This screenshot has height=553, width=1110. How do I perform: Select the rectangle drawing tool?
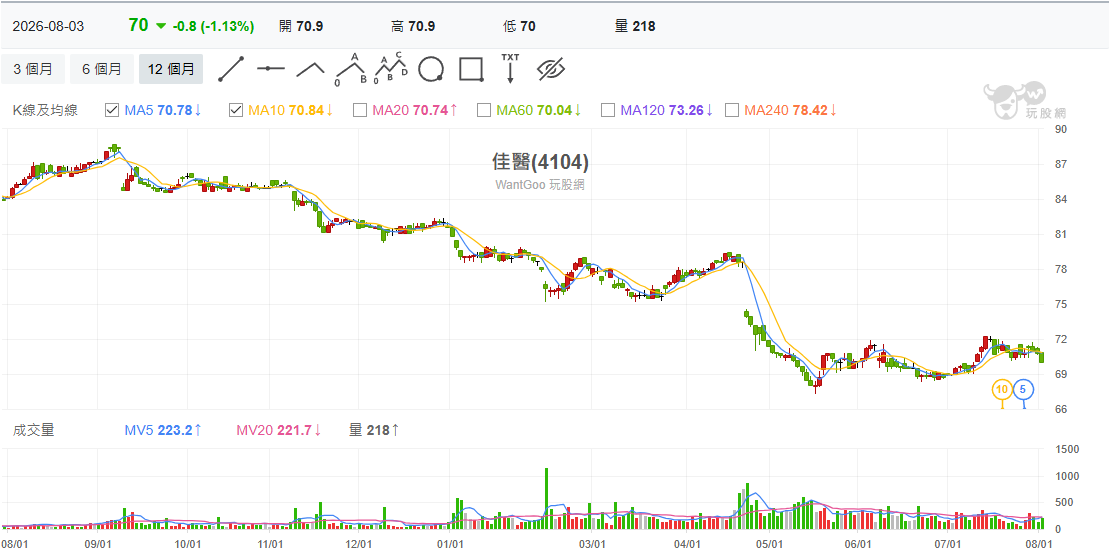pos(471,69)
